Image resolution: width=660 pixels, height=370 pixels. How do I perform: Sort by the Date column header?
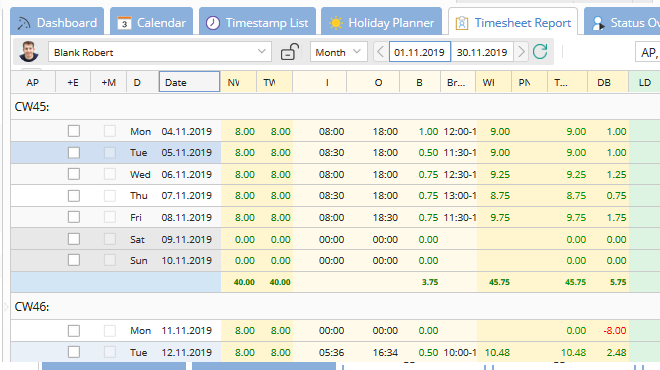[189, 82]
